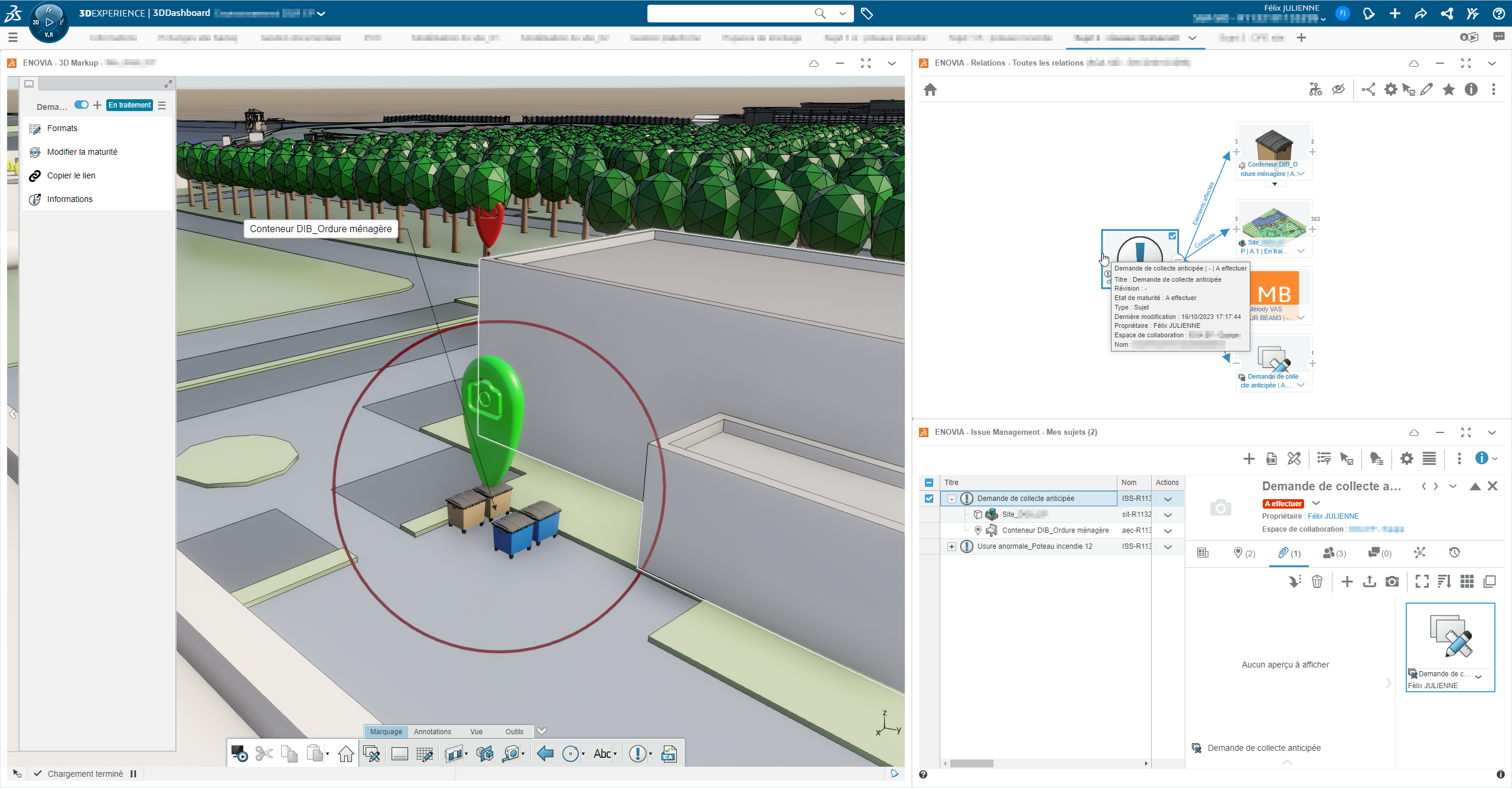The height and width of the screenshot is (788, 1512).
Task: Open Formats in the markup panel
Action: click(62, 128)
